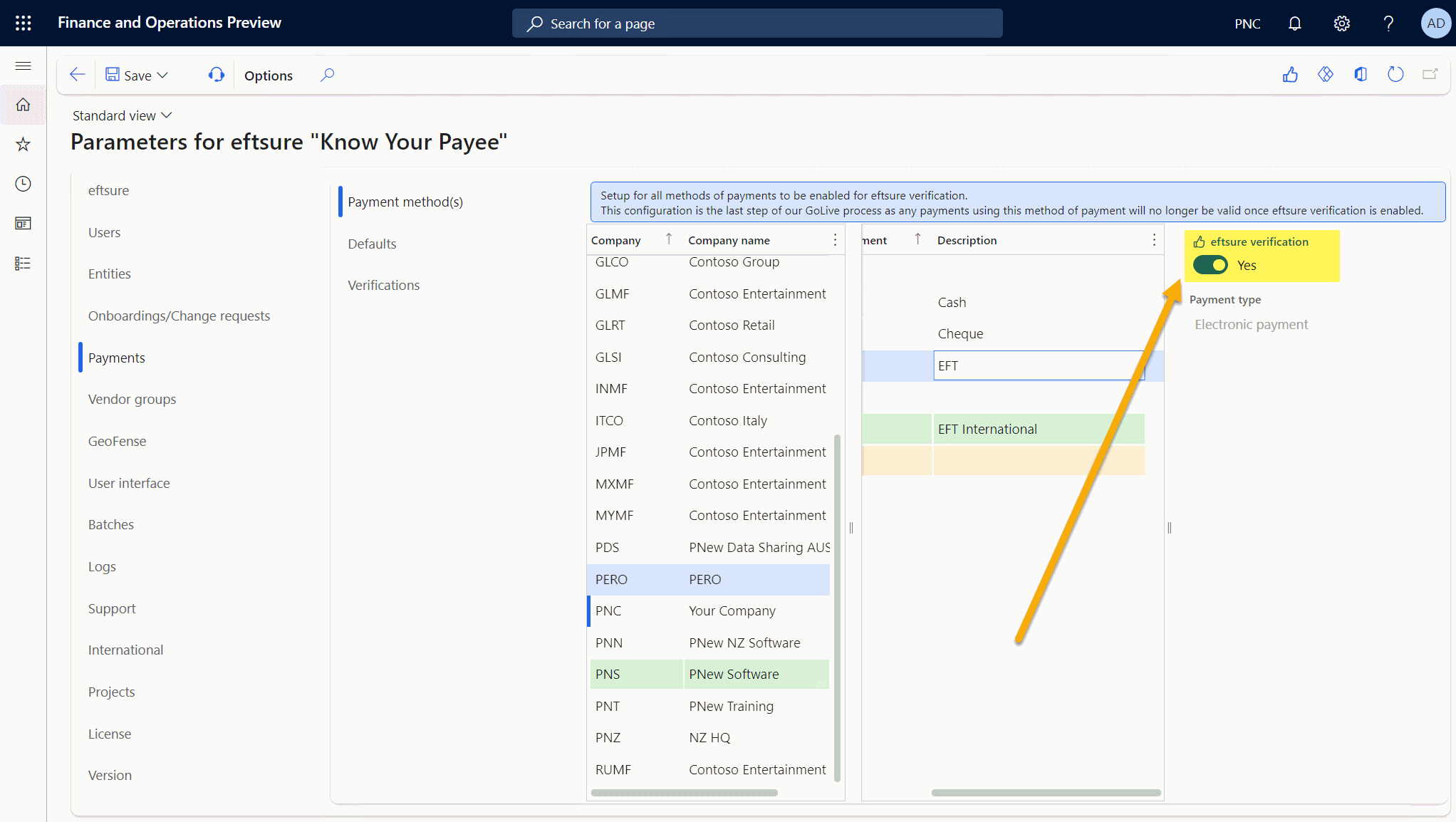Expand the navigation pane hamburger icon
Image resolution: width=1456 pixels, height=822 pixels.
click(x=23, y=66)
